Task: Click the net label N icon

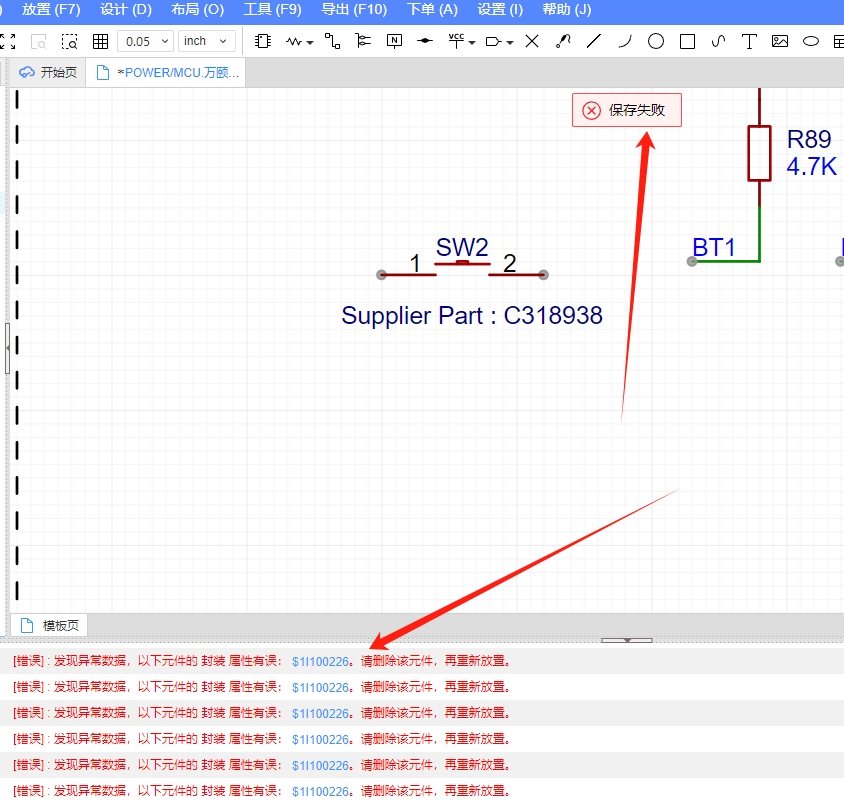Action: pyautogui.click(x=395, y=41)
